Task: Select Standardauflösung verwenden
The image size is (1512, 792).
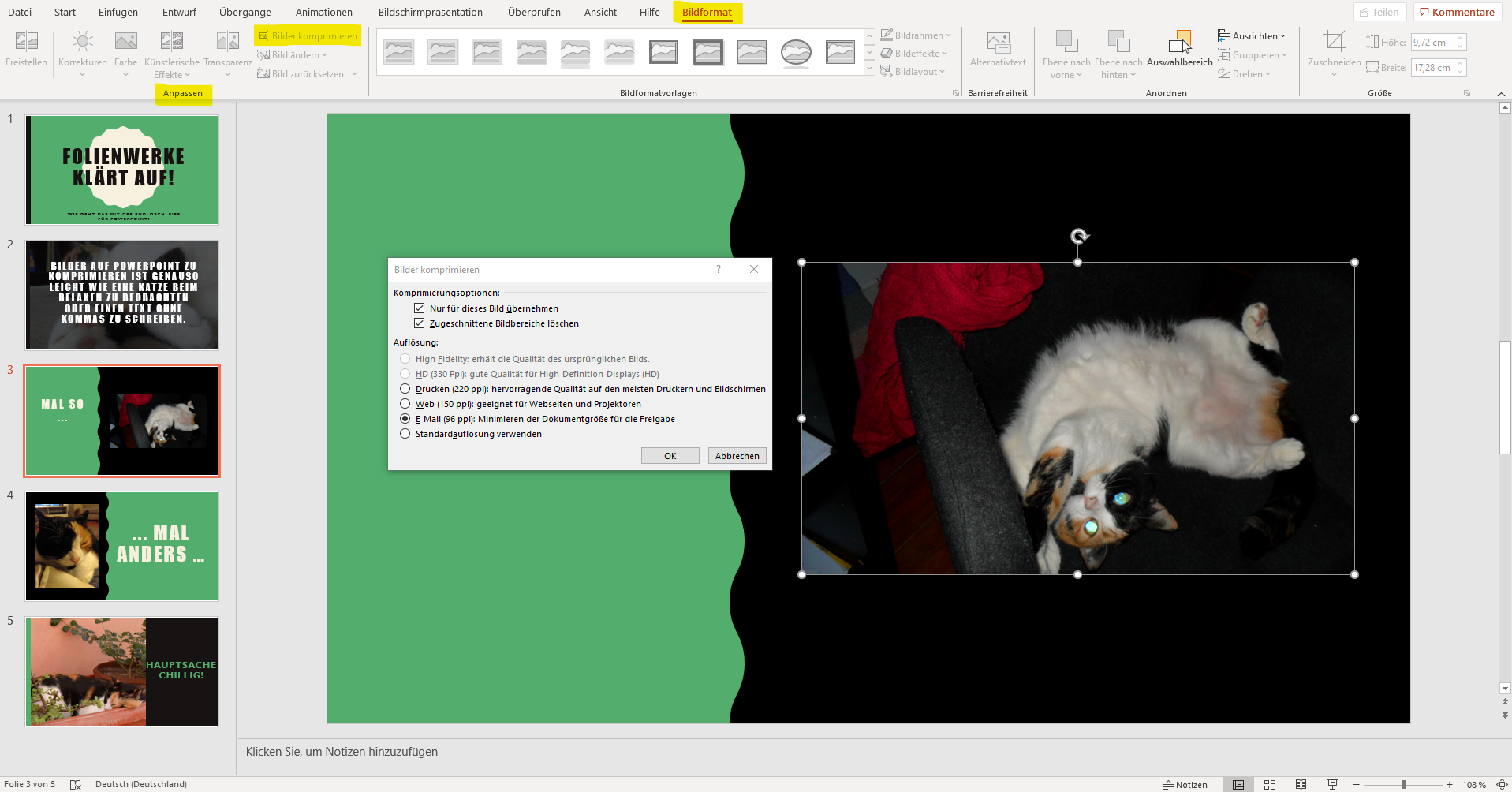Action: click(405, 434)
